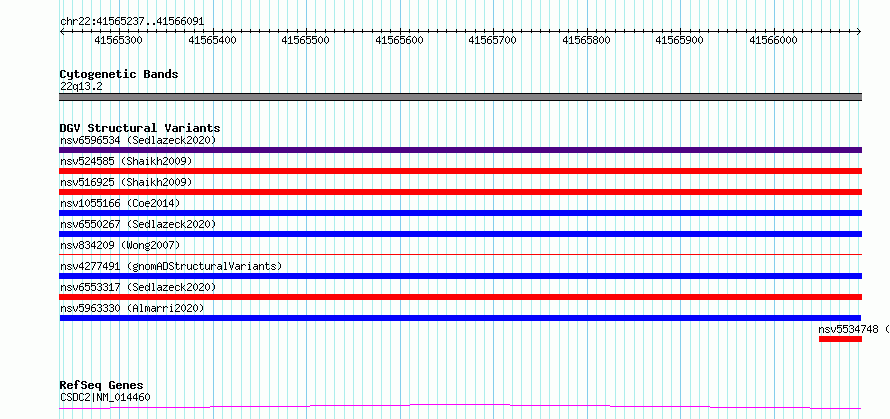Screen dimensions: 890x419
Task: Click the DGV Structural Variants track heading
Action: coord(140,128)
